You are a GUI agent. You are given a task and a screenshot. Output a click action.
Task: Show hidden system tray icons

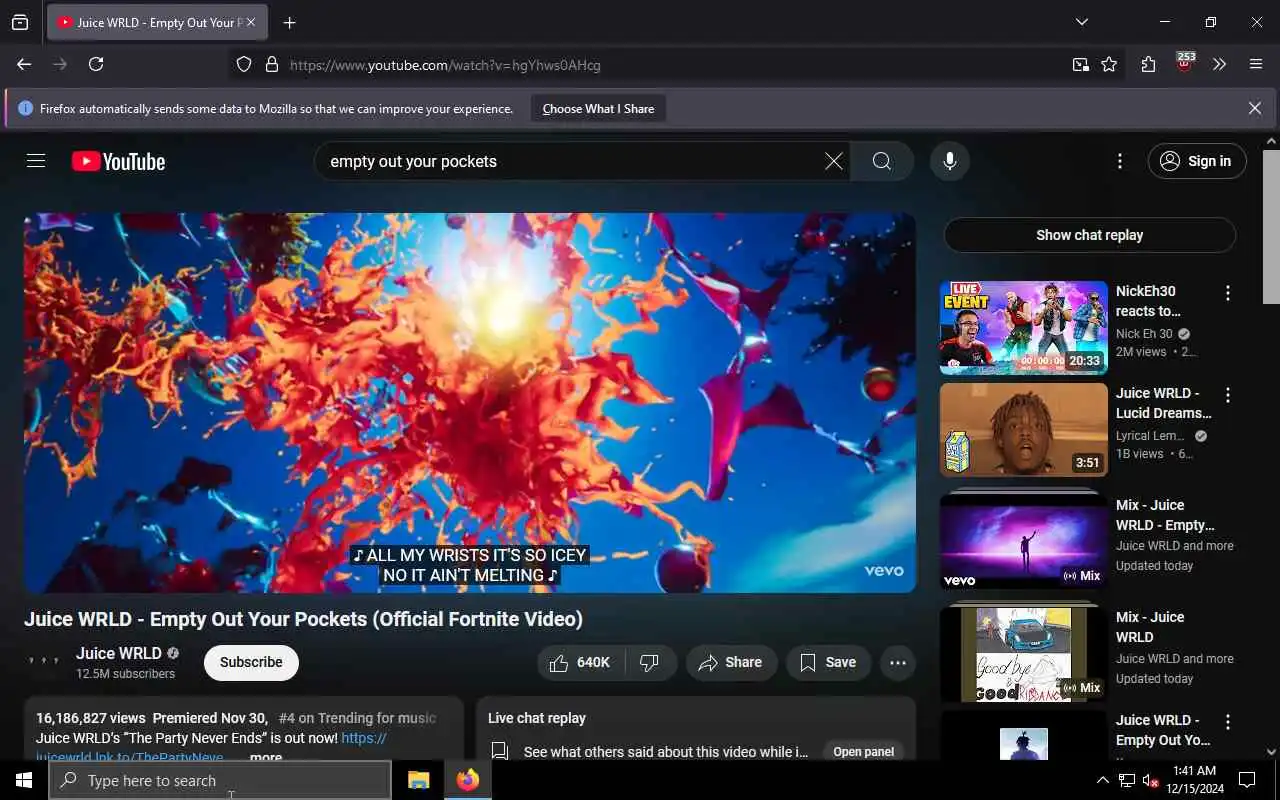pyautogui.click(x=1103, y=780)
